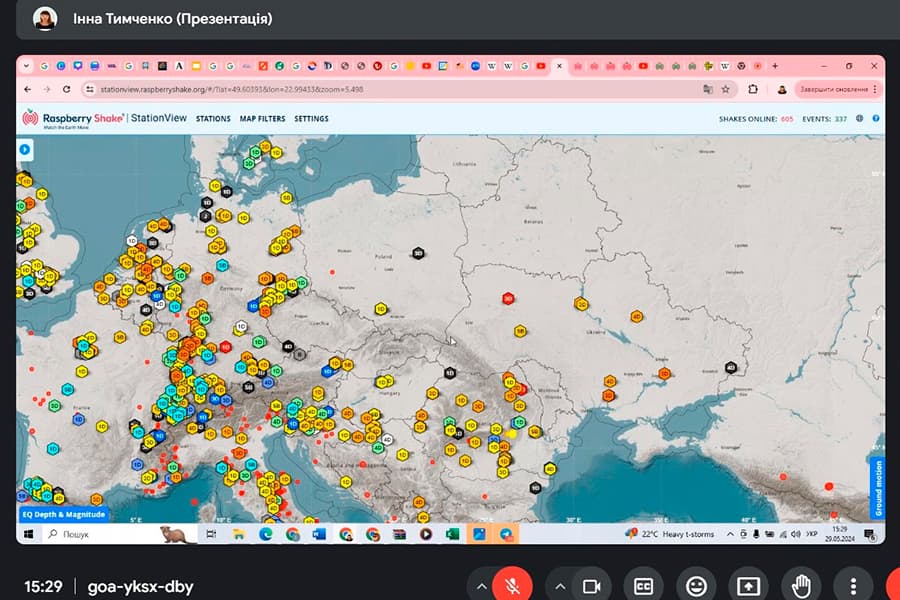Open more options three-dot menu
The width and height of the screenshot is (900, 600).
[852, 585]
